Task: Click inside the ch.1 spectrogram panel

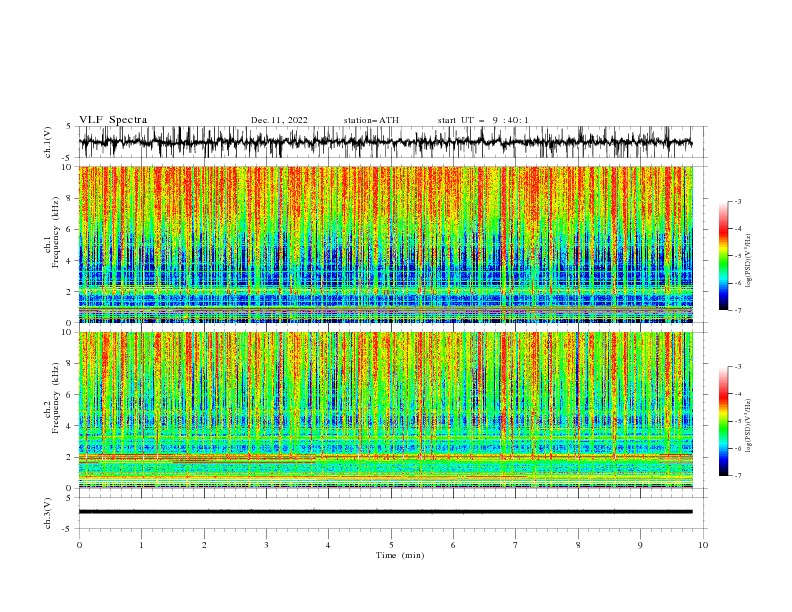Action: tap(385, 244)
